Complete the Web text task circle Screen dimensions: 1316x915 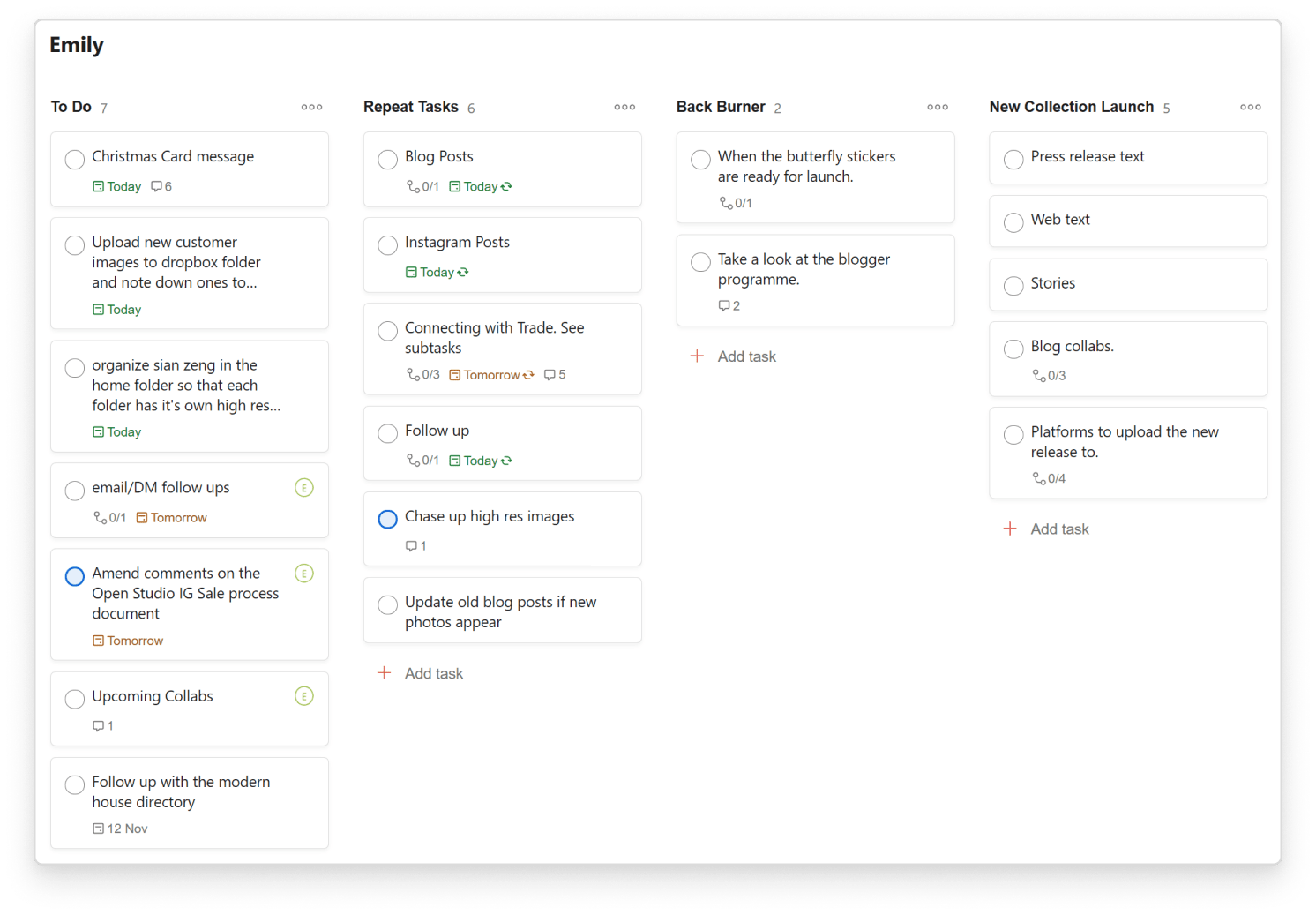tap(1013, 222)
